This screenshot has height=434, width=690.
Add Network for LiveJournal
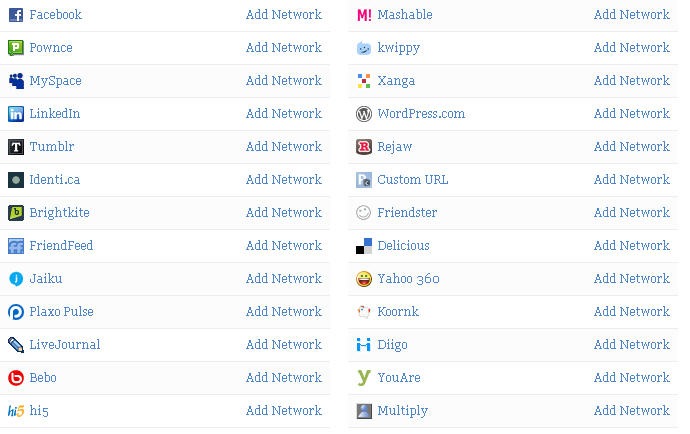coord(284,345)
